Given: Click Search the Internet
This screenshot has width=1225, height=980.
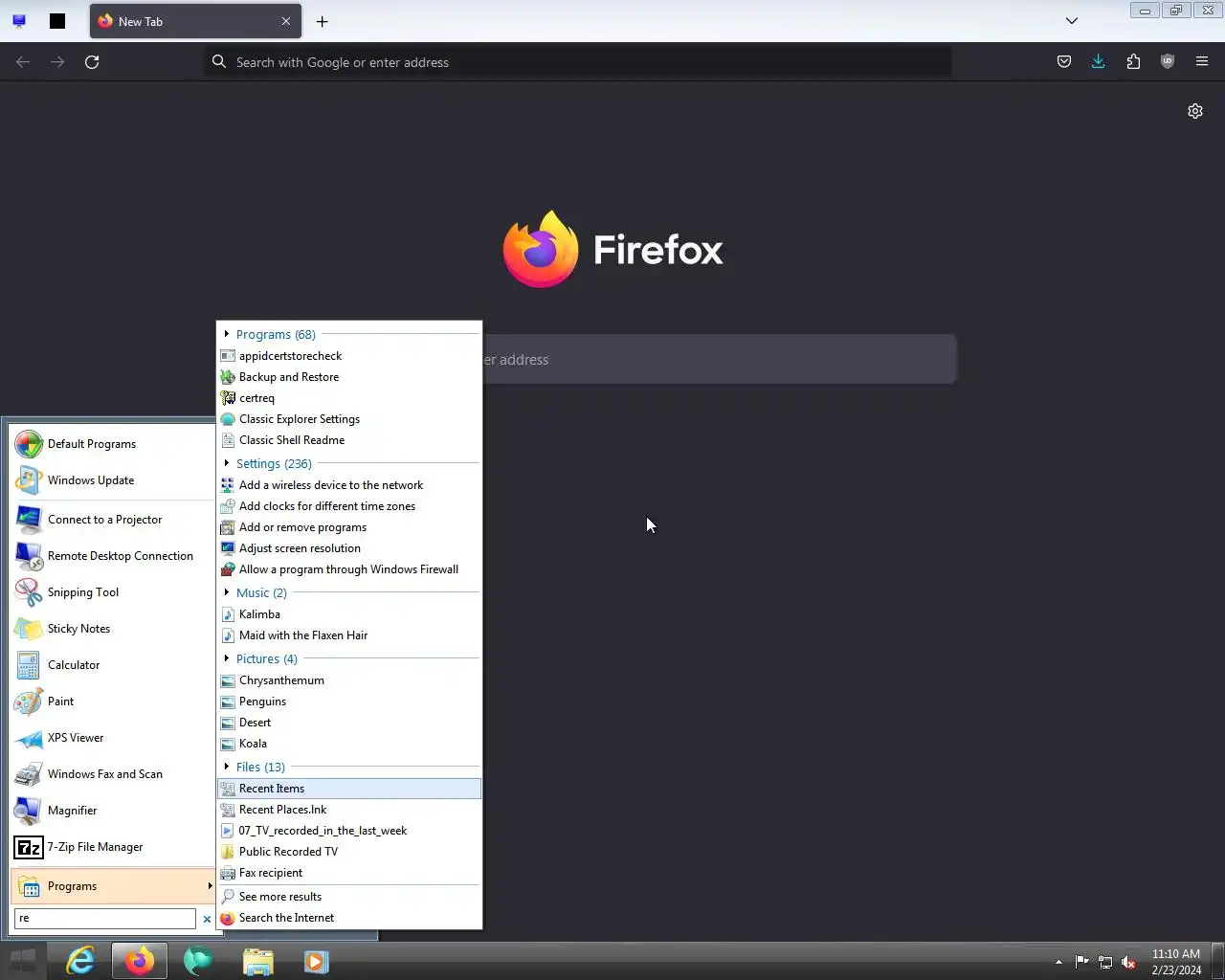Looking at the screenshot, I should coord(349,918).
